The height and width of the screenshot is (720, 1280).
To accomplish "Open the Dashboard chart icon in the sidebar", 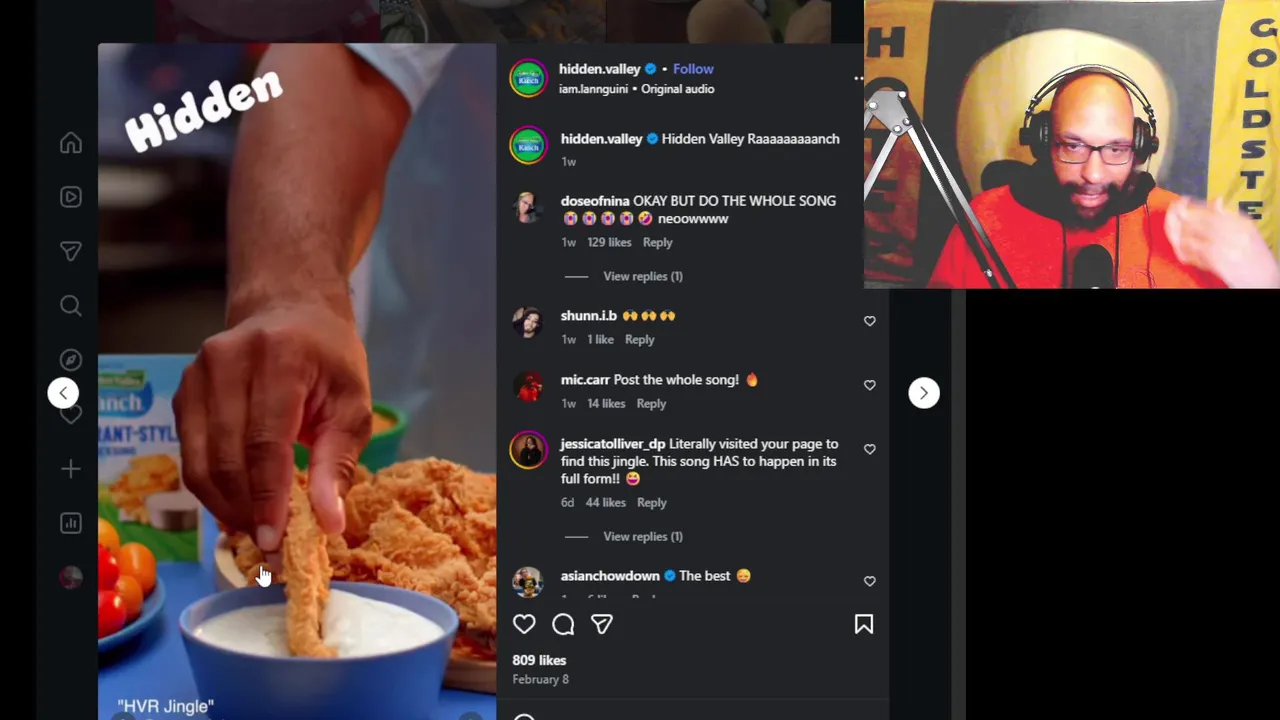I will click(x=70, y=523).
